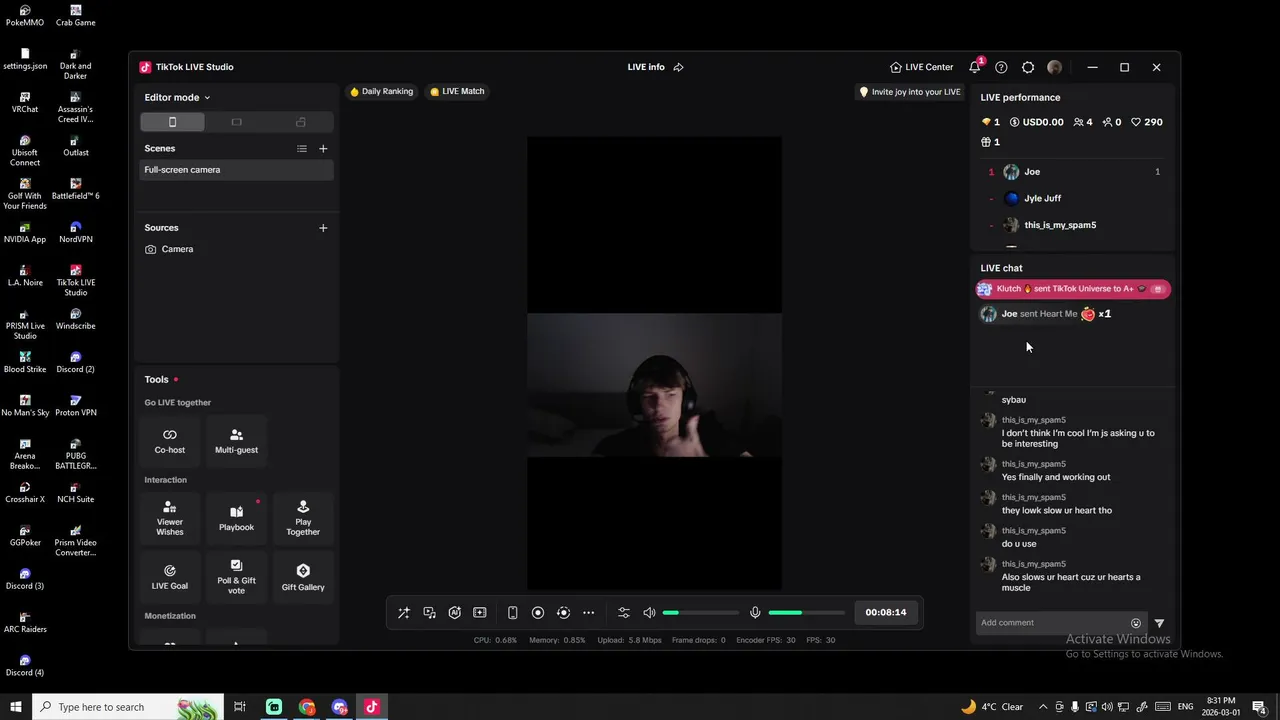The width and height of the screenshot is (1280, 720).
Task: Click the Klutch TikTok Universe gift banner
Action: click(1073, 289)
